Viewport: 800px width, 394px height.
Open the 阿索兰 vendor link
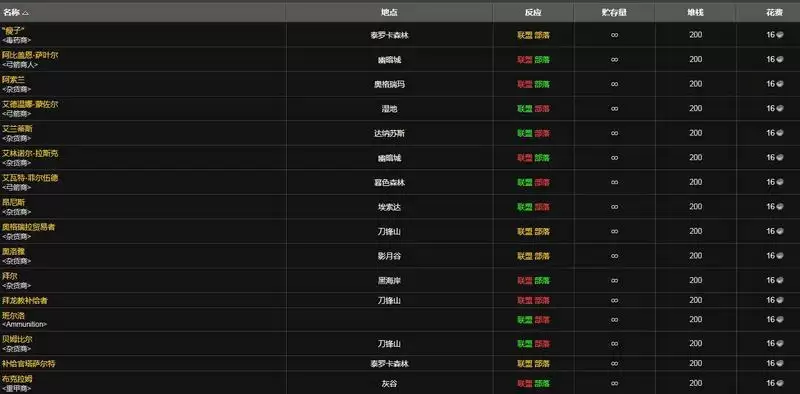pyautogui.click(x=13, y=80)
